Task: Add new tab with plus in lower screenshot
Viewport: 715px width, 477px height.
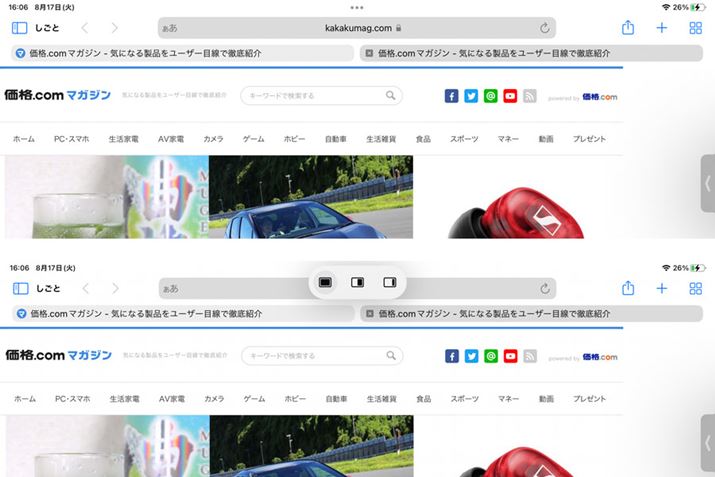Action: pos(662,289)
